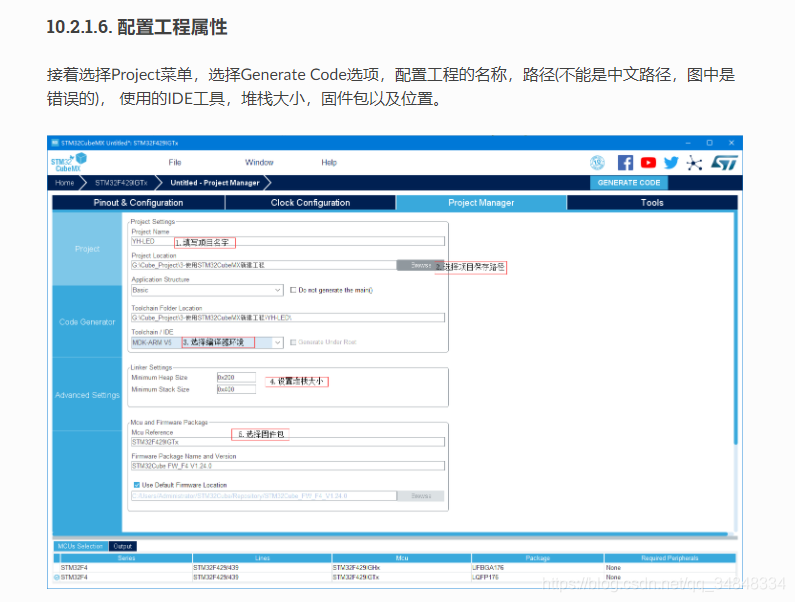The height and width of the screenshot is (602, 795).
Task: Switch to Project Manager tab
Action: pyautogui.click(x=481, y=202)
